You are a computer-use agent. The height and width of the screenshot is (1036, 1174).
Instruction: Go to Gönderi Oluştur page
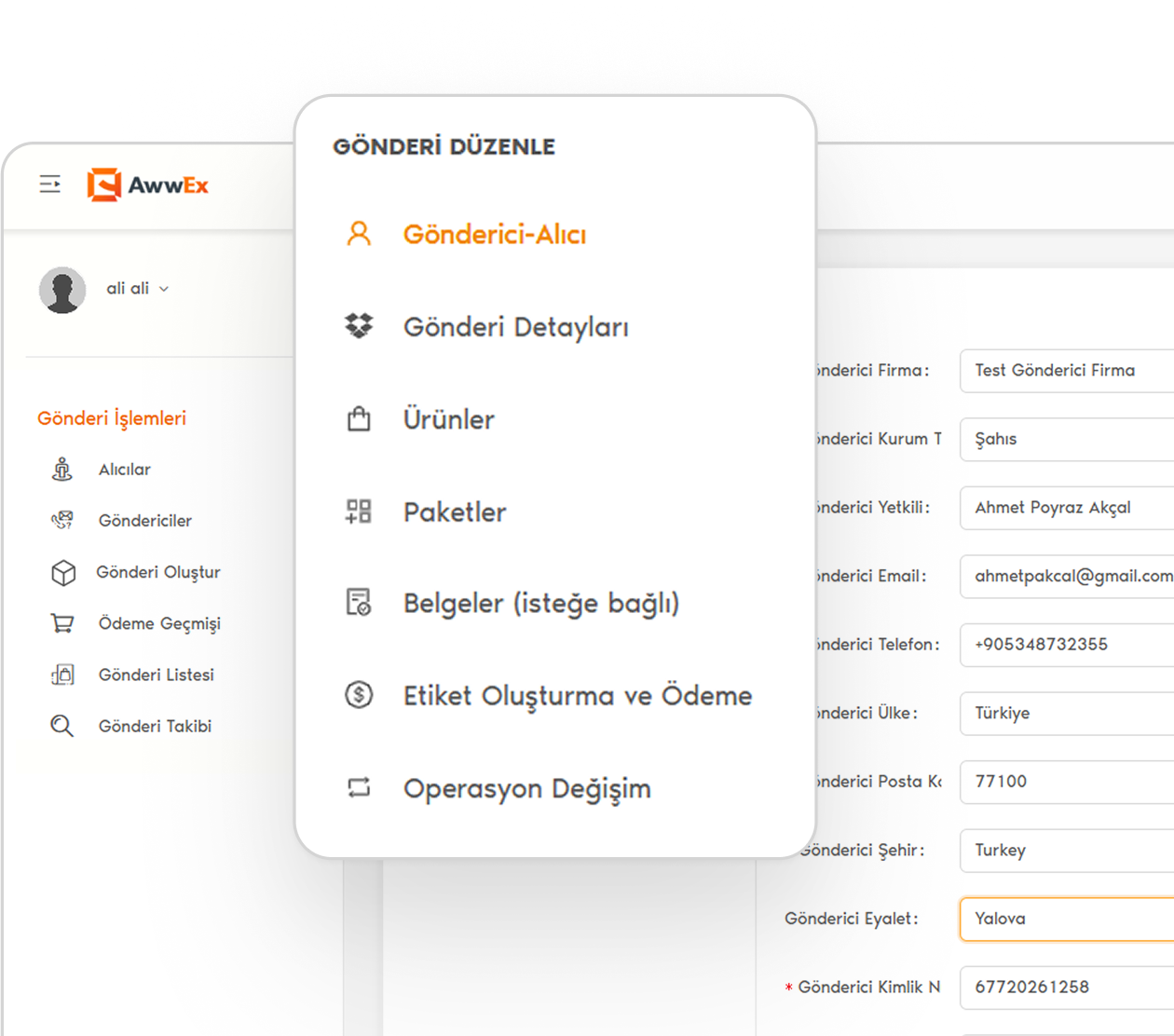tap(158, 572)
